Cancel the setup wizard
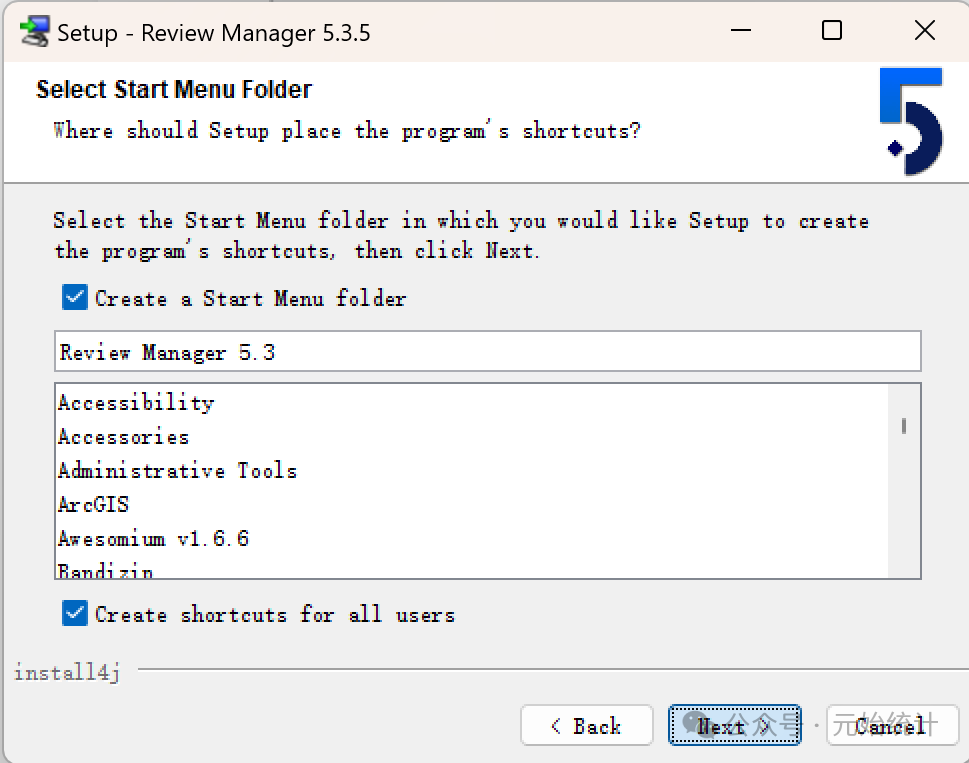This screenshot has height=763, width=969. pyautogui.click(x=892, y=726)
